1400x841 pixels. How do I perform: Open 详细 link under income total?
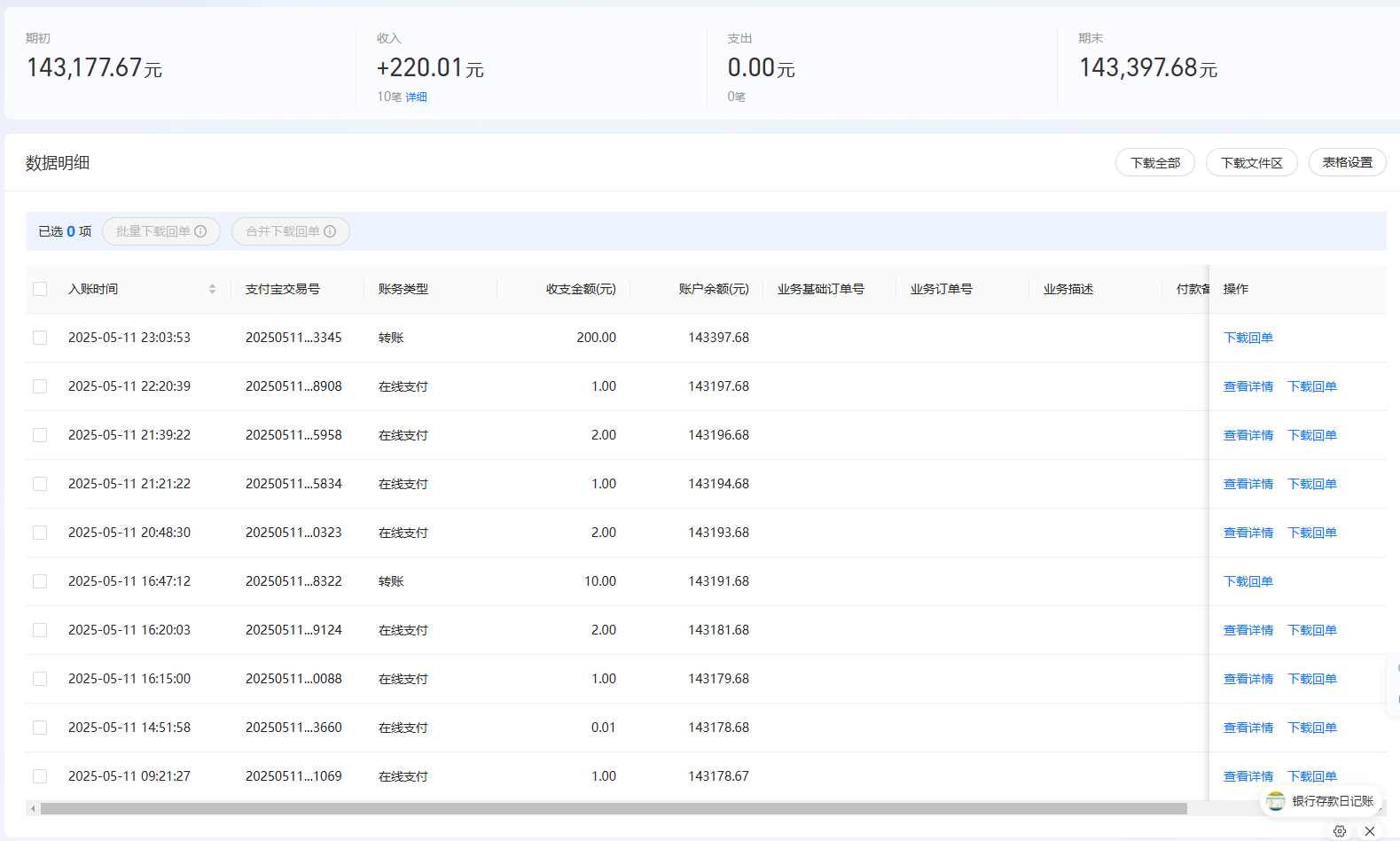click(416, 97)
